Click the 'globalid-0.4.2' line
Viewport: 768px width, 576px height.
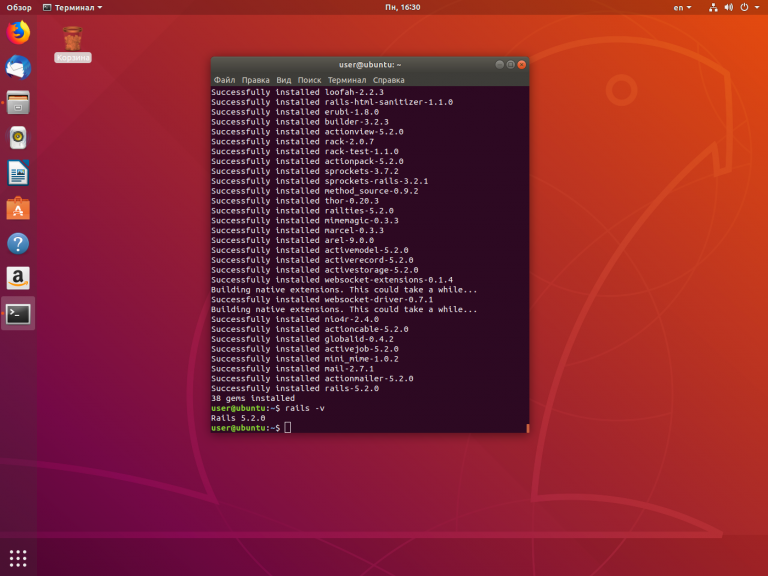pyautogui.click(x=302, y=339)
